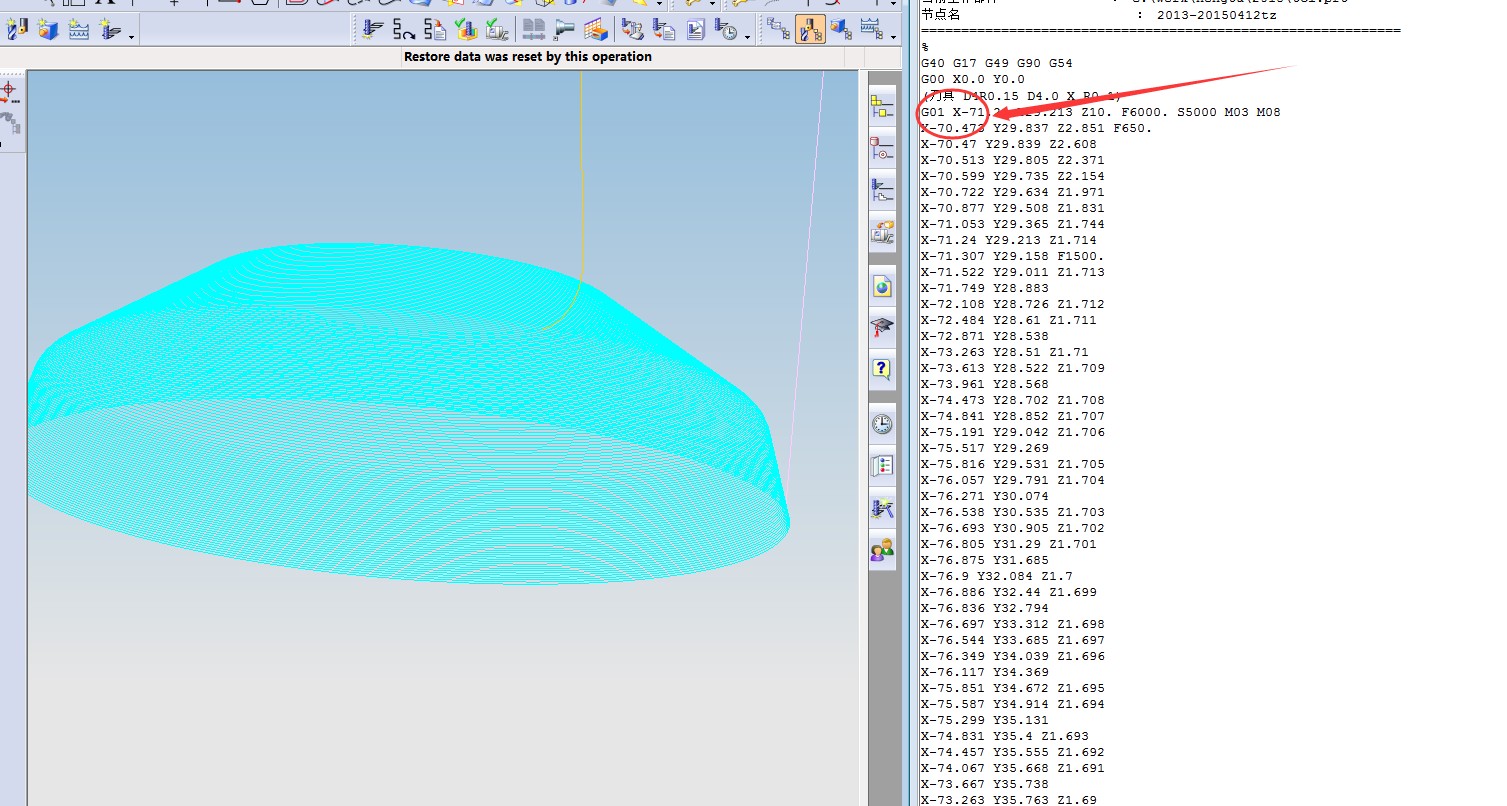This screenshot has height=806, width=1507.
Task: Open the Help question mark tab
Action: point(882,369)
